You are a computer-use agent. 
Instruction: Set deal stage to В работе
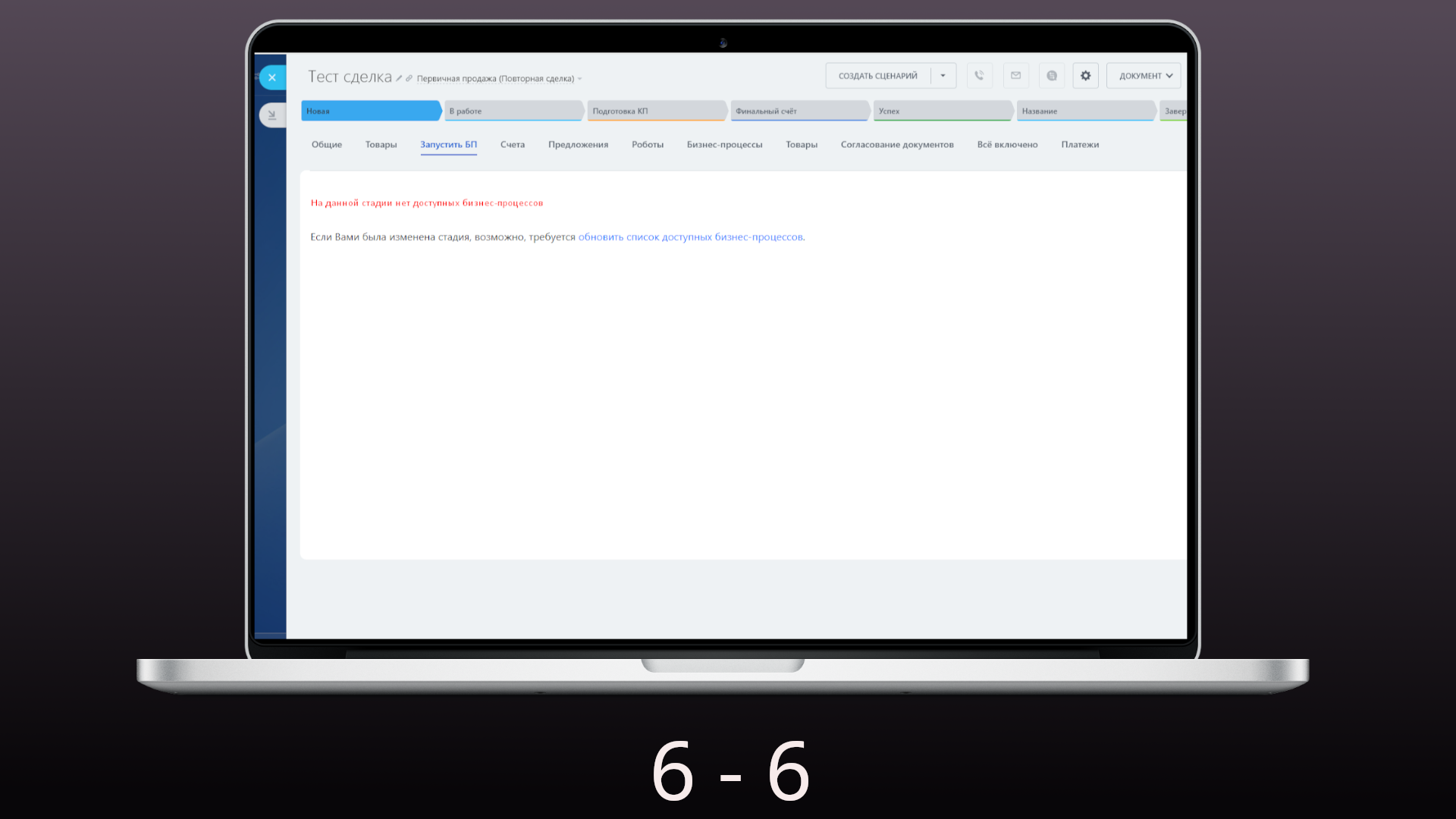[513, 111]
